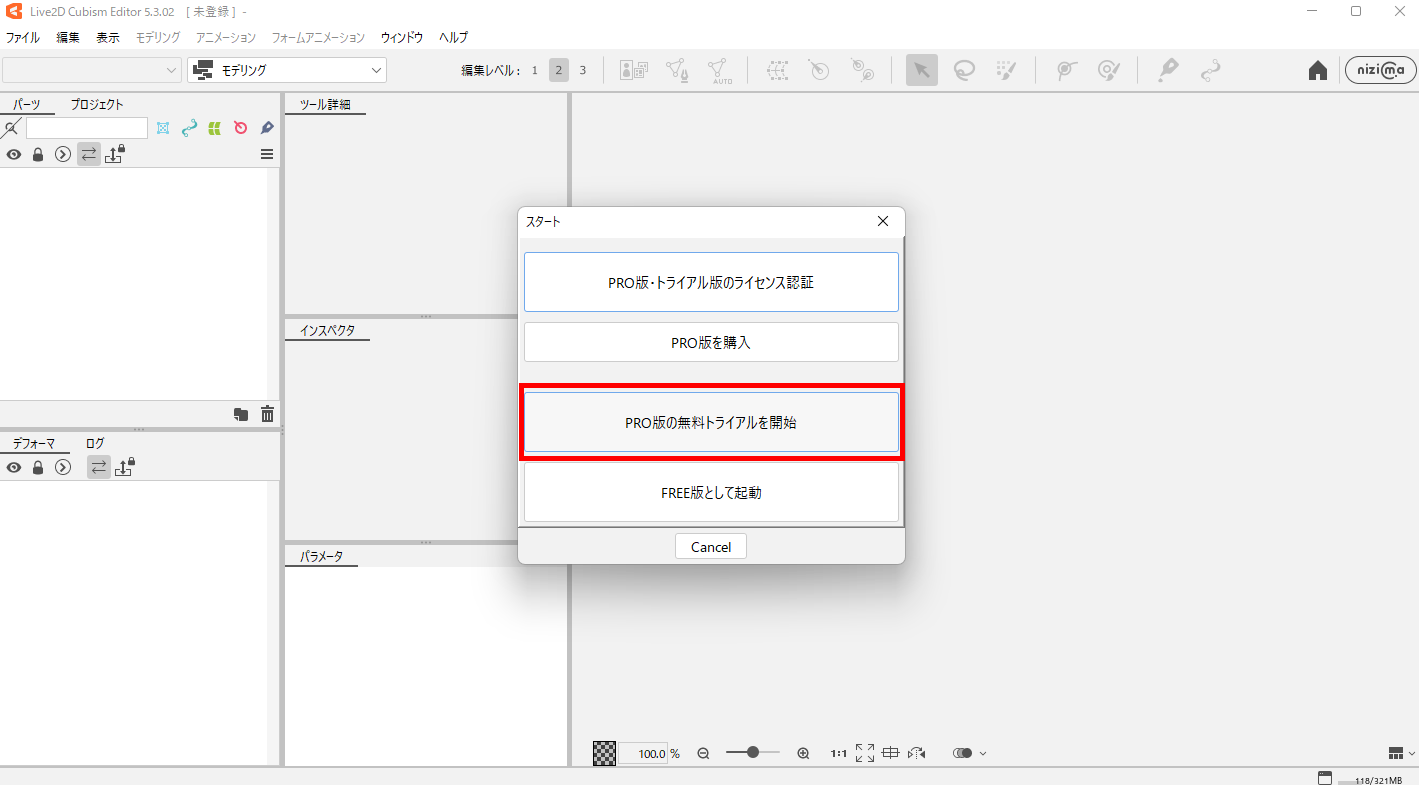Click PRO版・トライアル版のライセンス認証 button
The width and height of the screenshot is (1419, 785).
tap(711, 282)
